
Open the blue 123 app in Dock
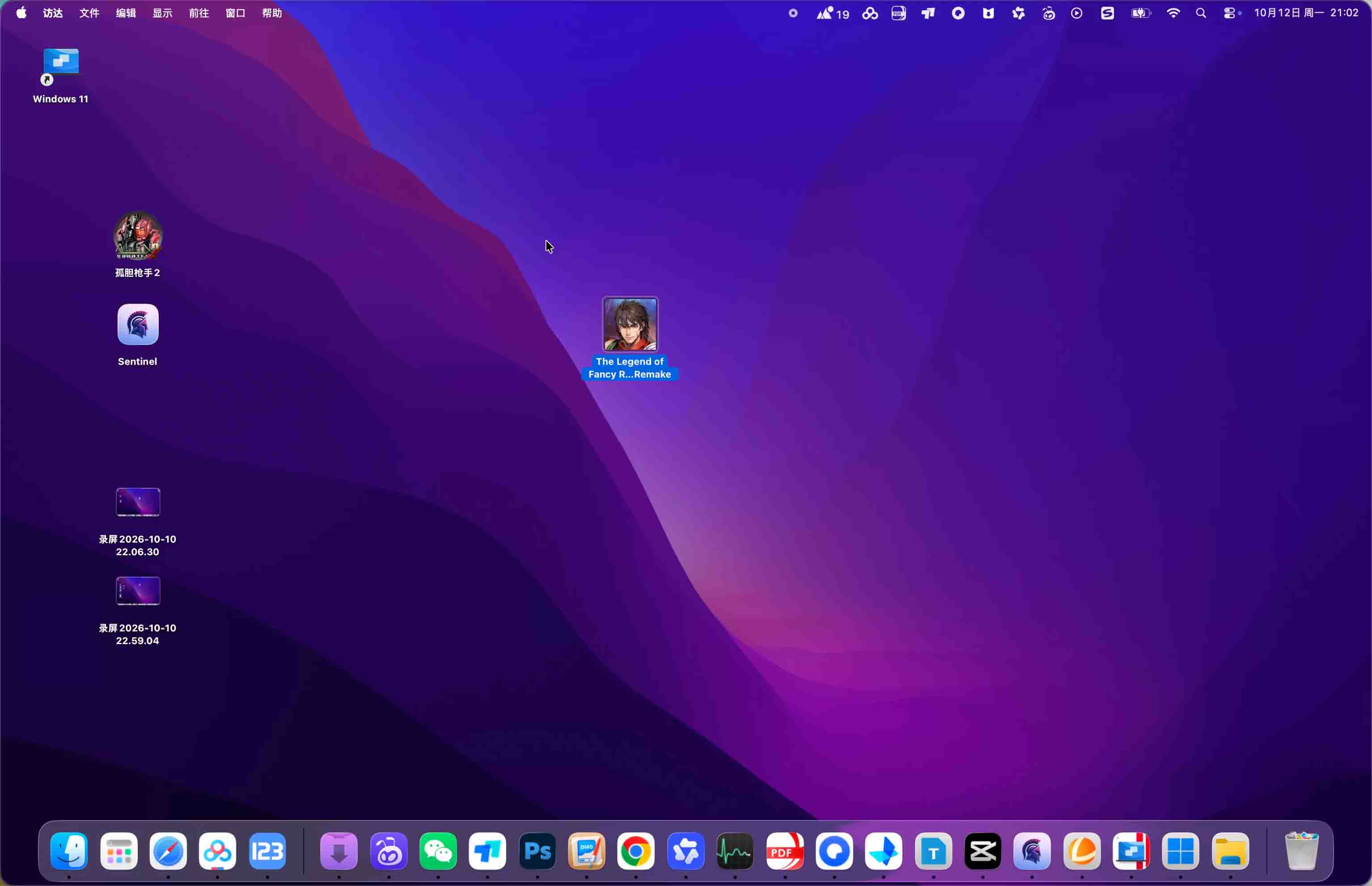[x=267, y=851]
